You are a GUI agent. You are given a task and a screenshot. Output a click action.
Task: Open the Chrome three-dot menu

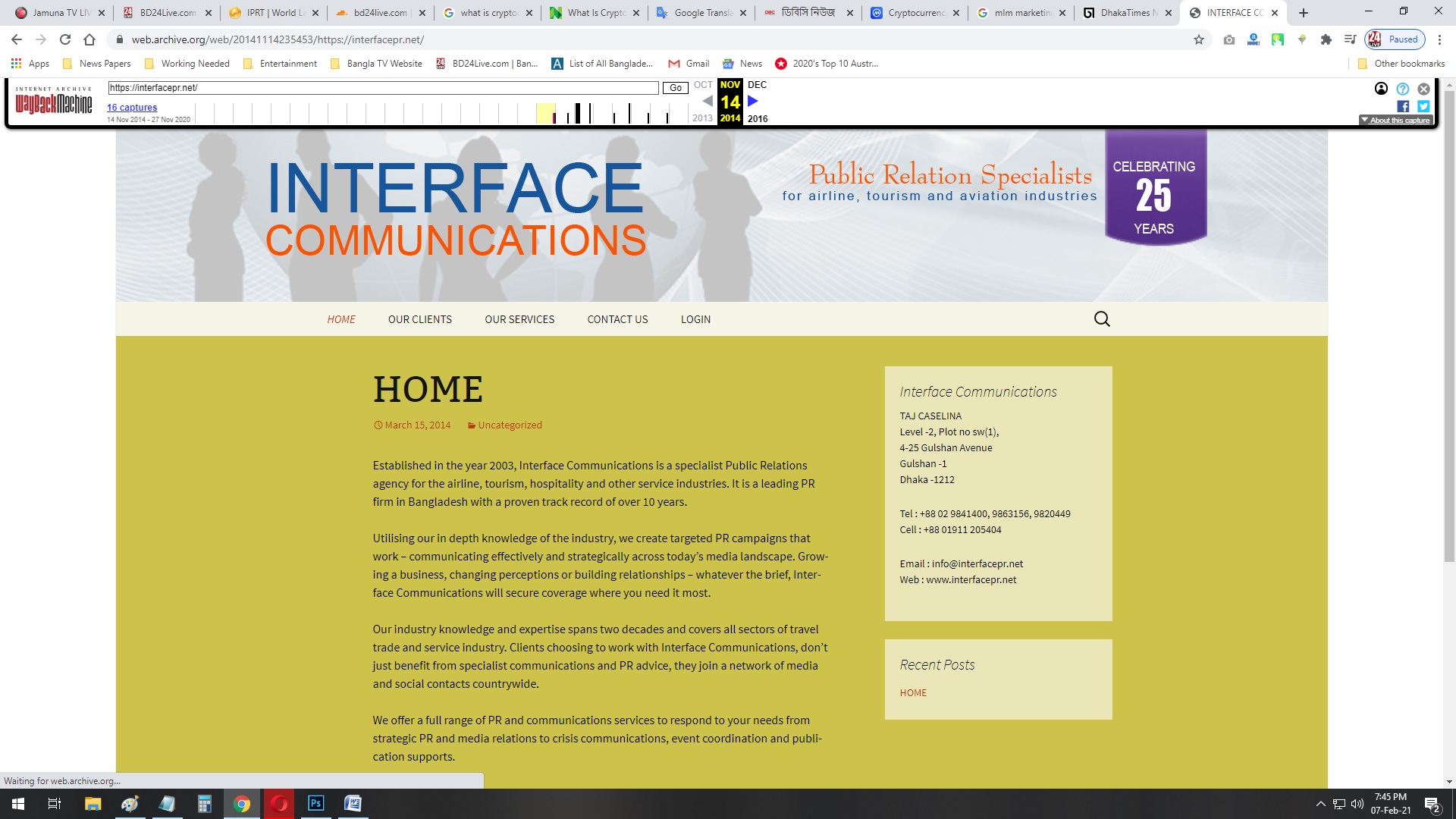click(1439, 39)
